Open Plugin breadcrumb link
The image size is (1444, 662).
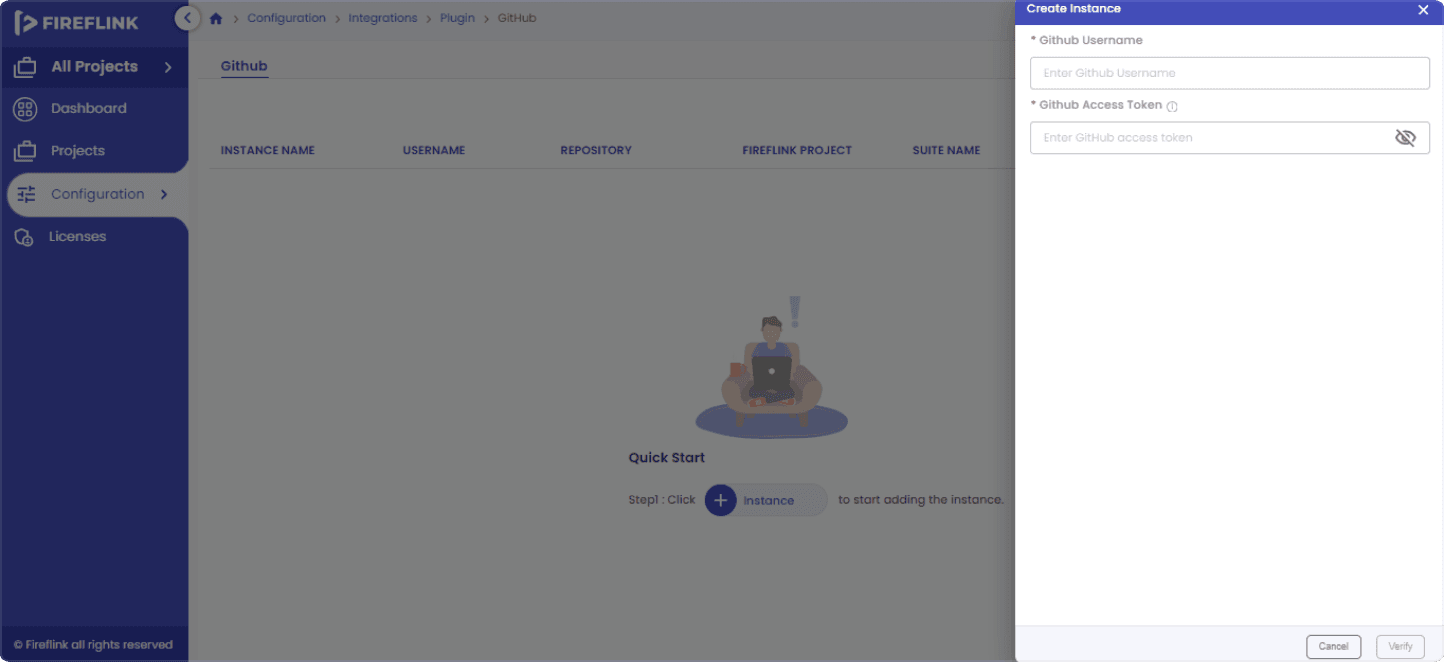tap(457, 18)
